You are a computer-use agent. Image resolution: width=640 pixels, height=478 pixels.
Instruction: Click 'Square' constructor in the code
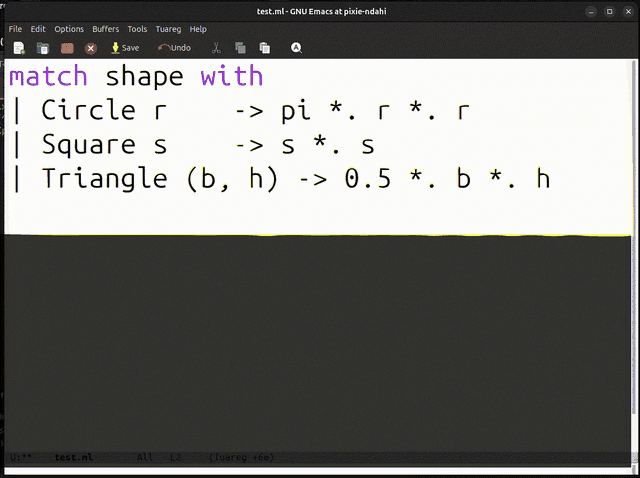pyautogui.click(x=88, y=145)
